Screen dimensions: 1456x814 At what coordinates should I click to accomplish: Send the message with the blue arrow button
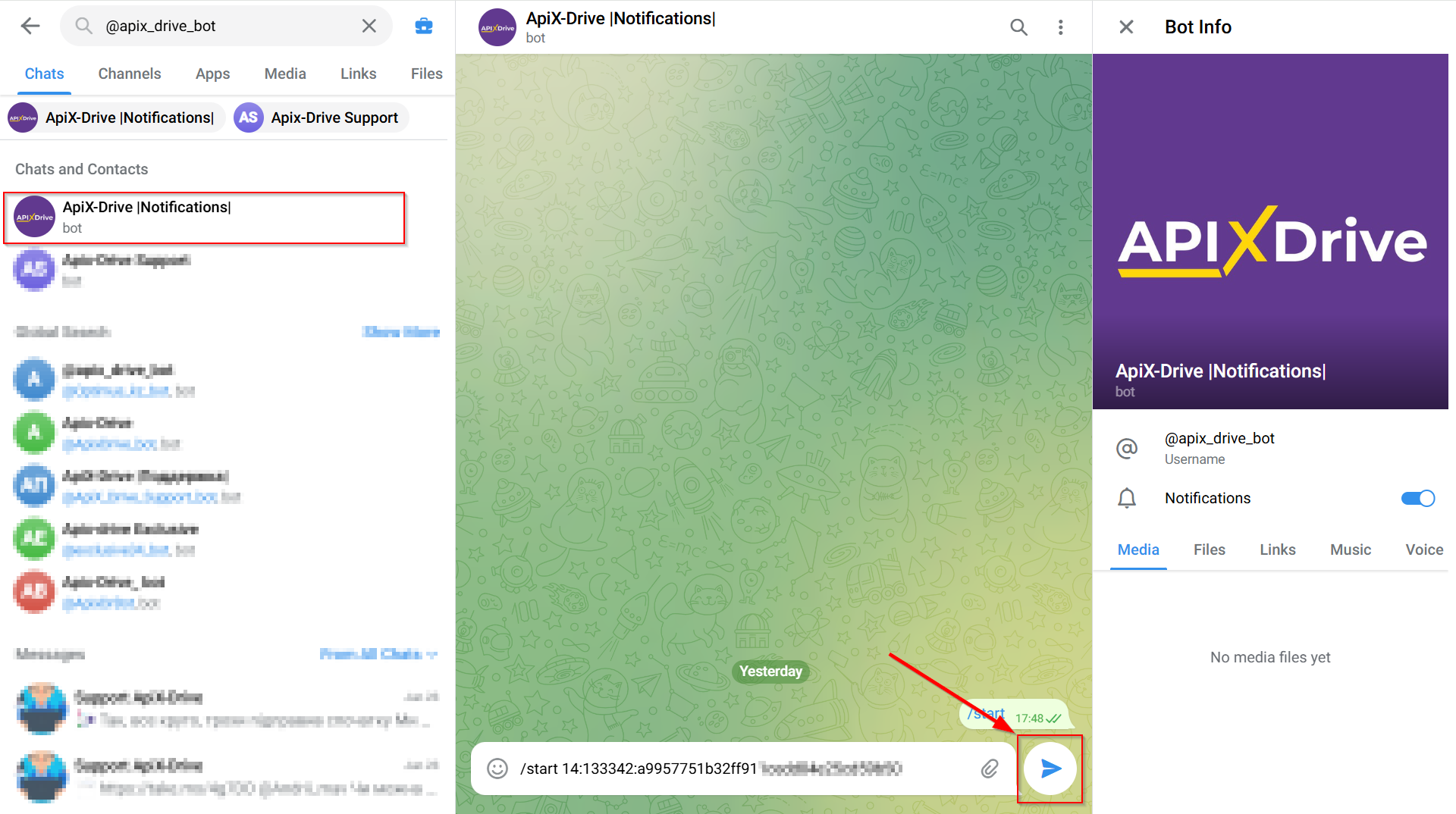tap(1050, 769)
